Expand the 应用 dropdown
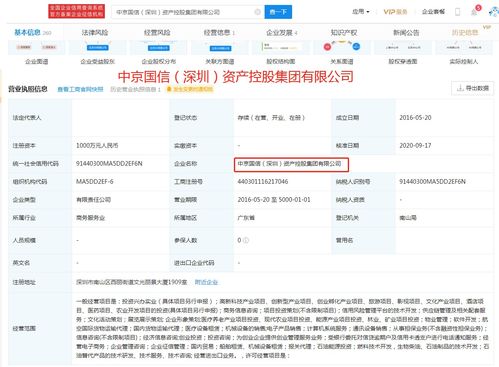The width and height of the screenshot is (499, 367). click(361, 12)
